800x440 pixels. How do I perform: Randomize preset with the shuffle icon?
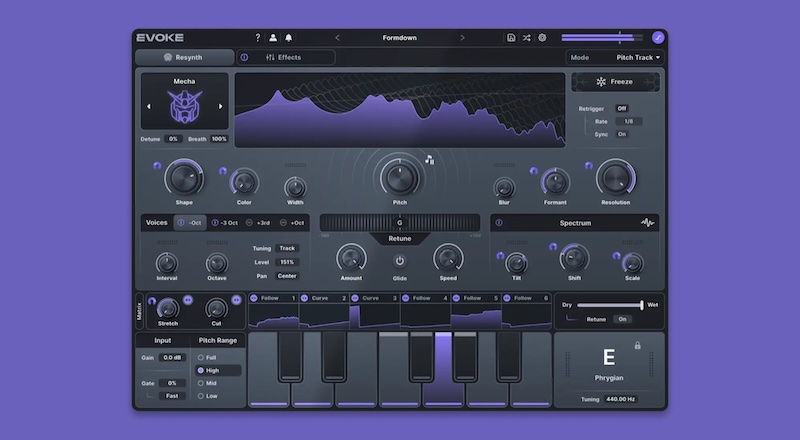pos(526,38)
